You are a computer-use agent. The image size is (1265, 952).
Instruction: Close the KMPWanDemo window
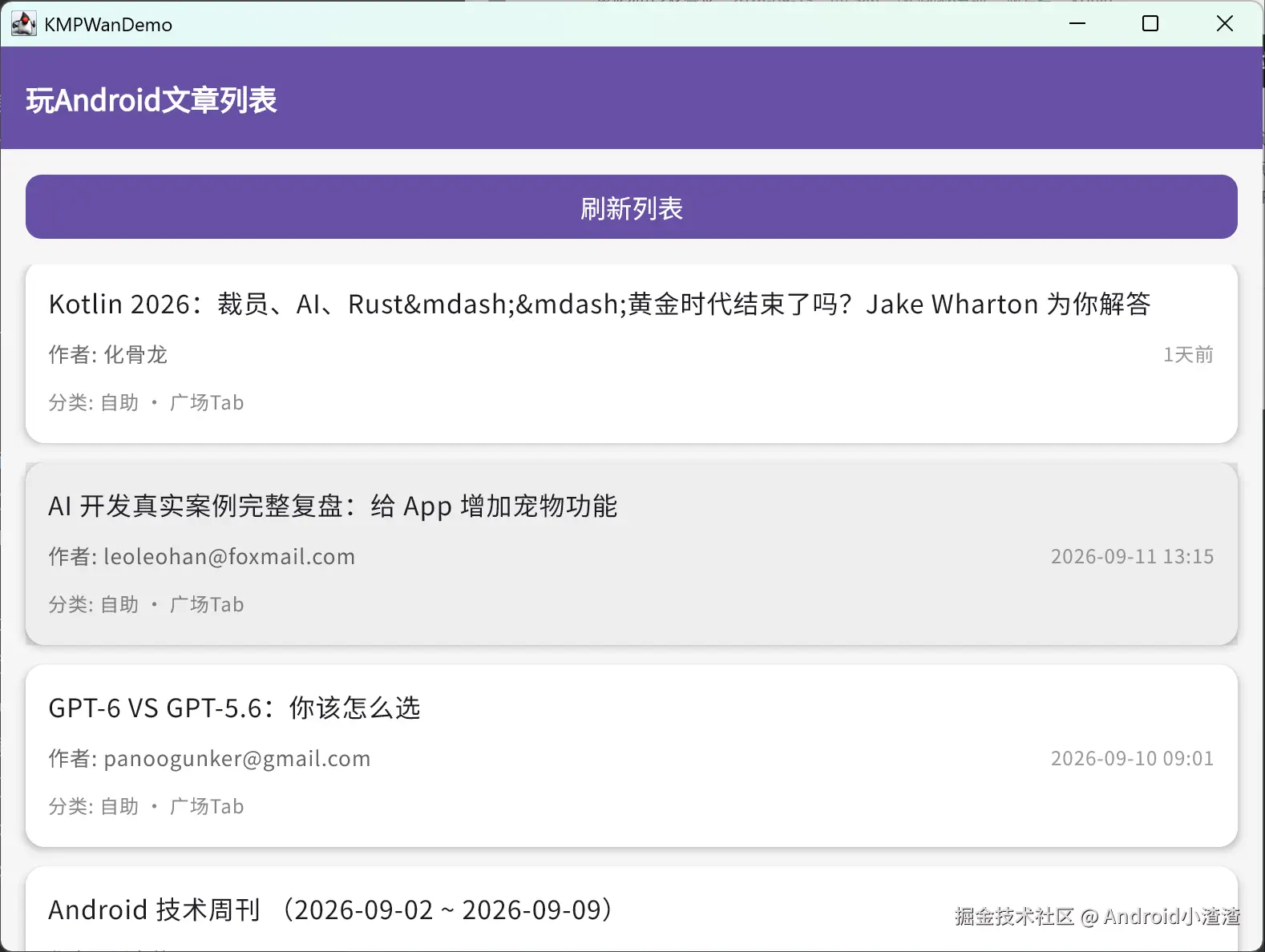coord(1225,24)
